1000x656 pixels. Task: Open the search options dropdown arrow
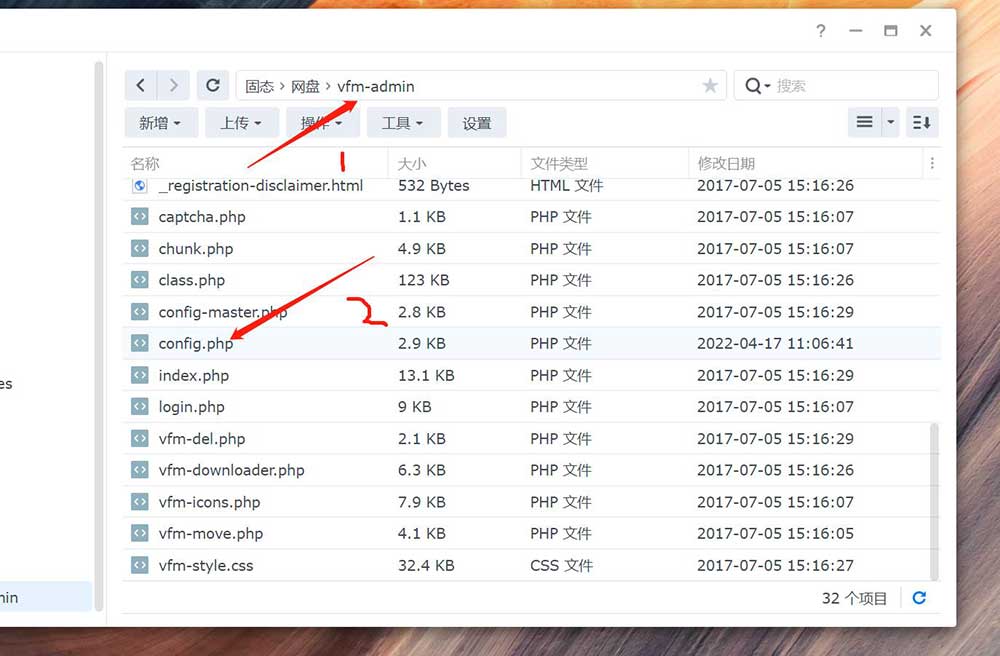tap(767, 86)
